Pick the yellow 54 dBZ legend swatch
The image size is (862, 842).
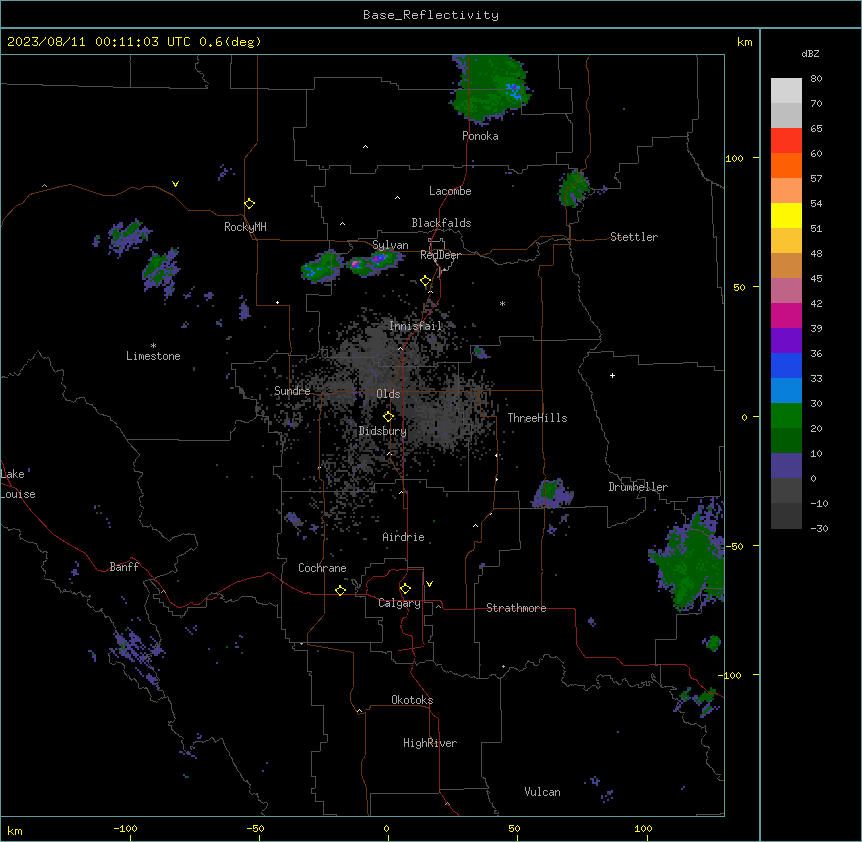pyautogui.click(x=786, y=216)
